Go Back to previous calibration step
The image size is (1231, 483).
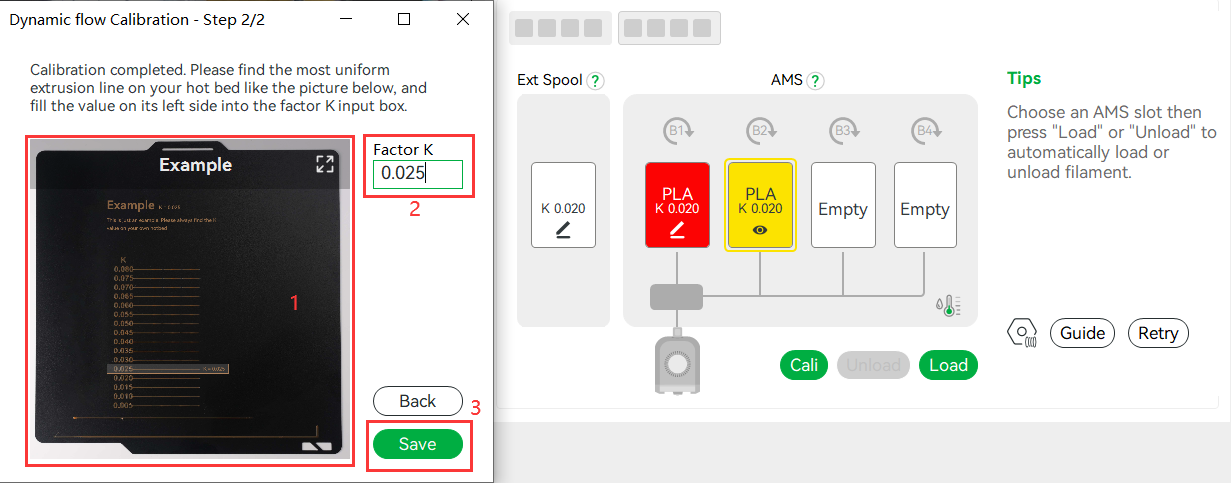click(418, 401)
